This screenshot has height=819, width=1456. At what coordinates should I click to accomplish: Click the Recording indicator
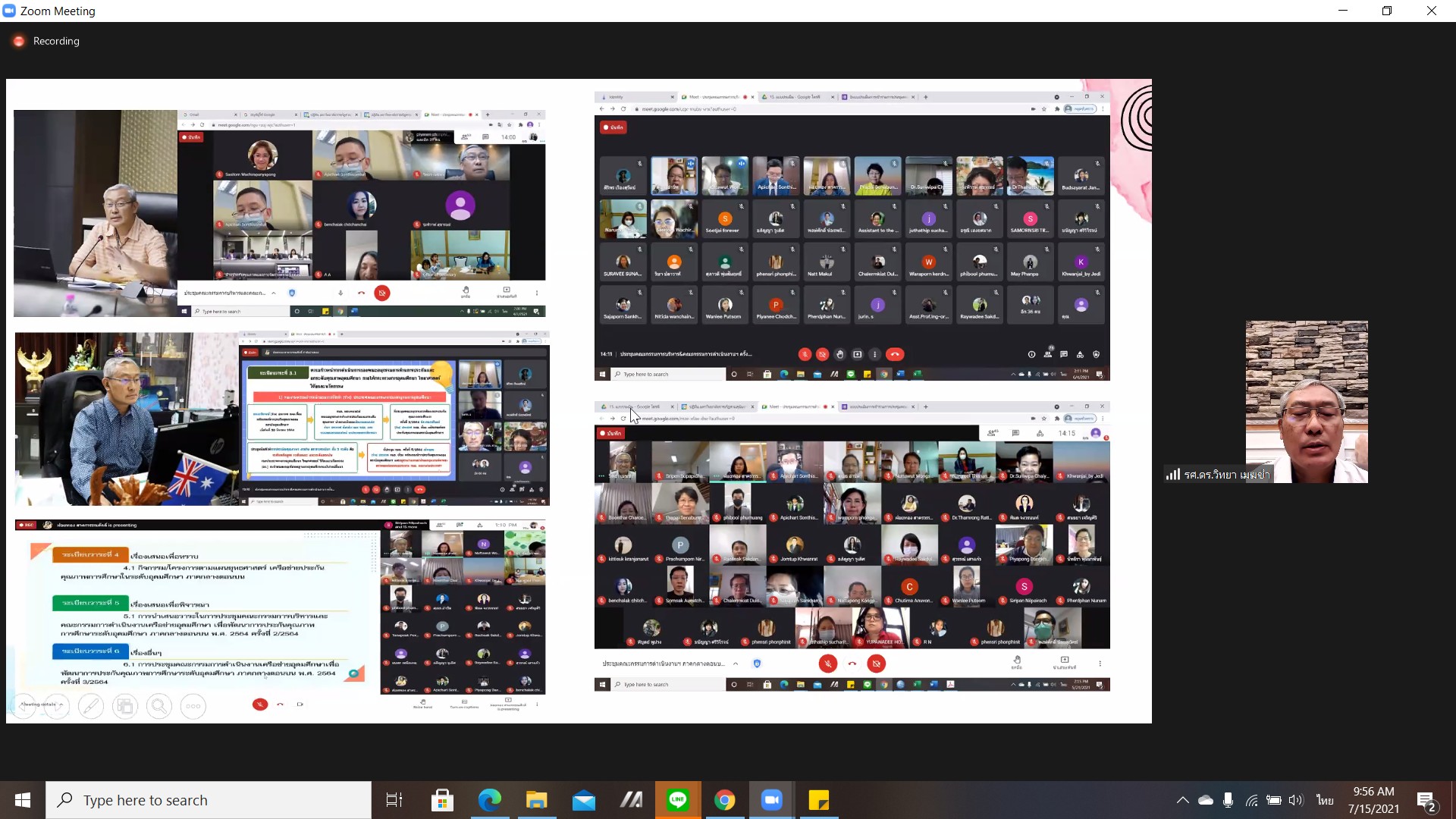click(47, 41)
